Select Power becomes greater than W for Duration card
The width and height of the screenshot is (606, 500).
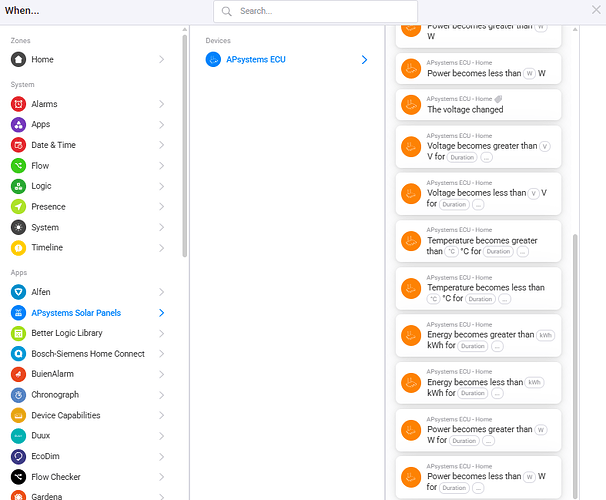point(478,430)
